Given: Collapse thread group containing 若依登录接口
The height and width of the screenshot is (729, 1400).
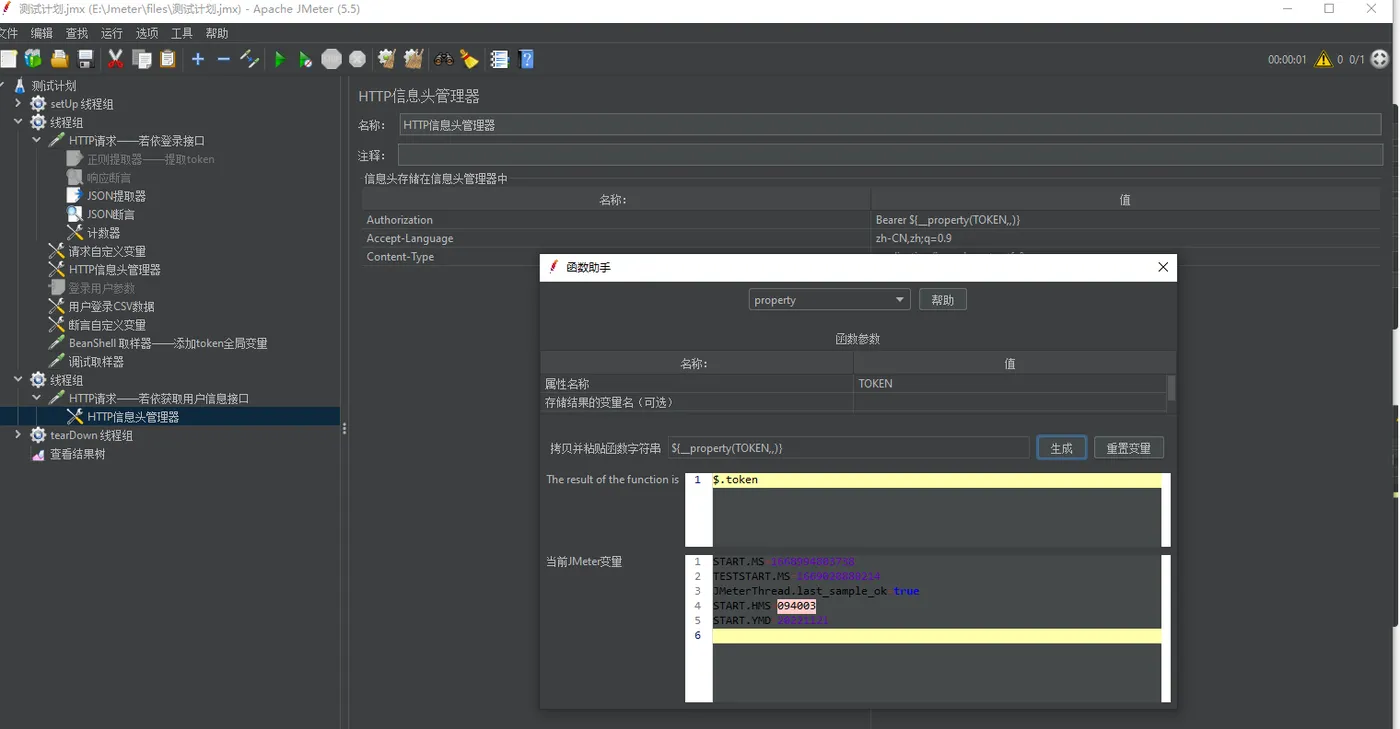Looking at the screenshot, I should click(18, 122).
